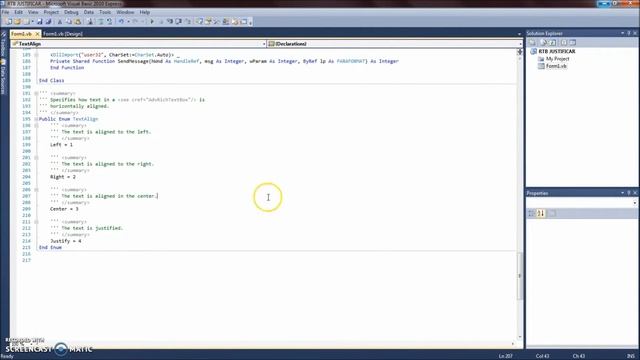Click the editor split-window handle above scrollbar
Viewport: 640px width, 360px height.
(x=520, y=52)
